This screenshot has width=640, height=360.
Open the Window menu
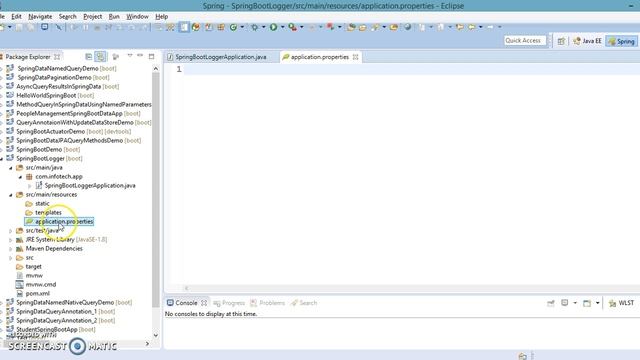(x=137, y=16)
